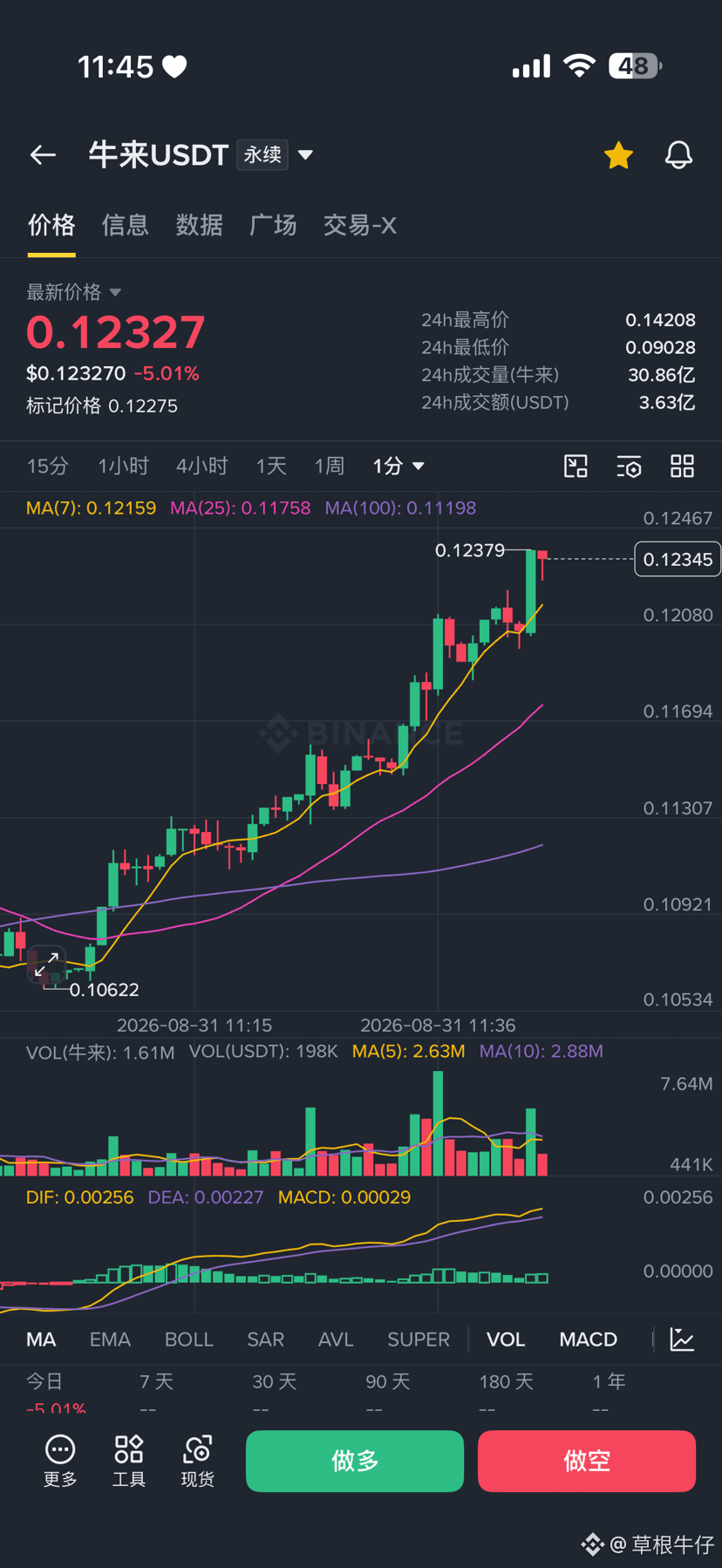Tap the DIF: 0.00256 label
This screenshot has height=1568, width=722.
point(79,1197)
